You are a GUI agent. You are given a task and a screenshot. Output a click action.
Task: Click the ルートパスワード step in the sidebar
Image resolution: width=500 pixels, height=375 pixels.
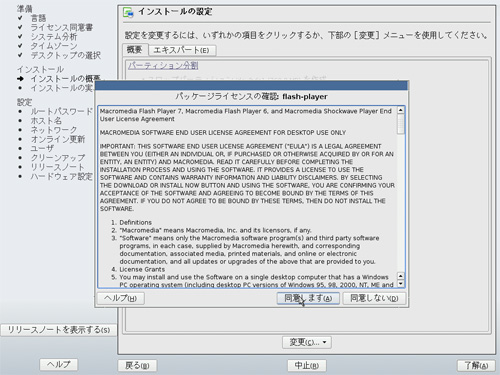tap(62, 111)
